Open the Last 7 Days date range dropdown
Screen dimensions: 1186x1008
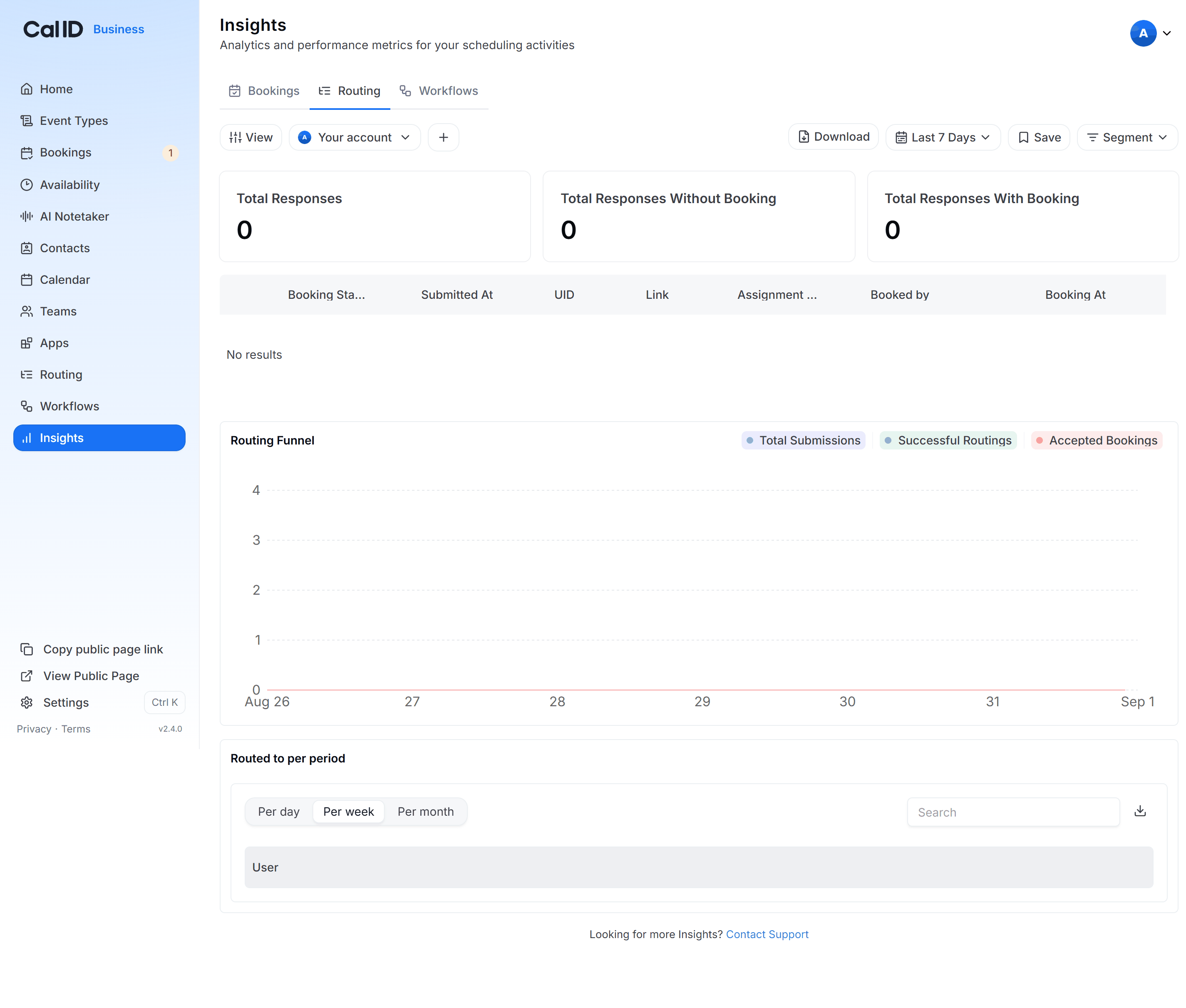tap(943, 137)
